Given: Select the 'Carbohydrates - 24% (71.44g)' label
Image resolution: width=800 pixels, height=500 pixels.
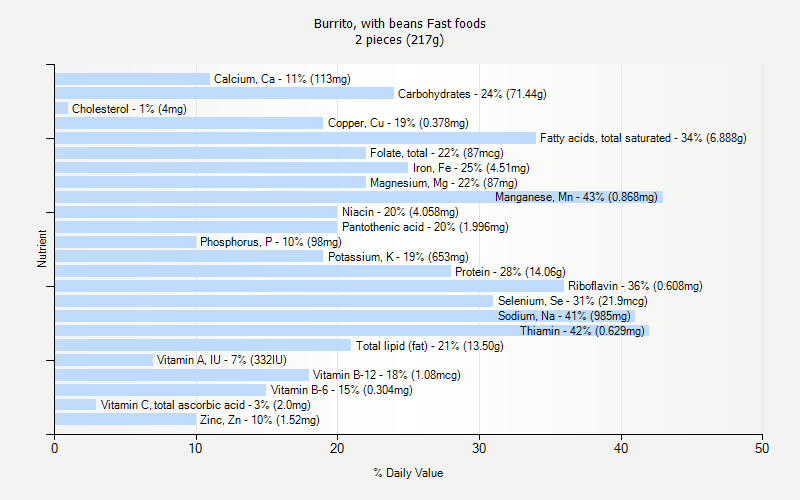Looking at the screenshot, I should coord(472,94).
